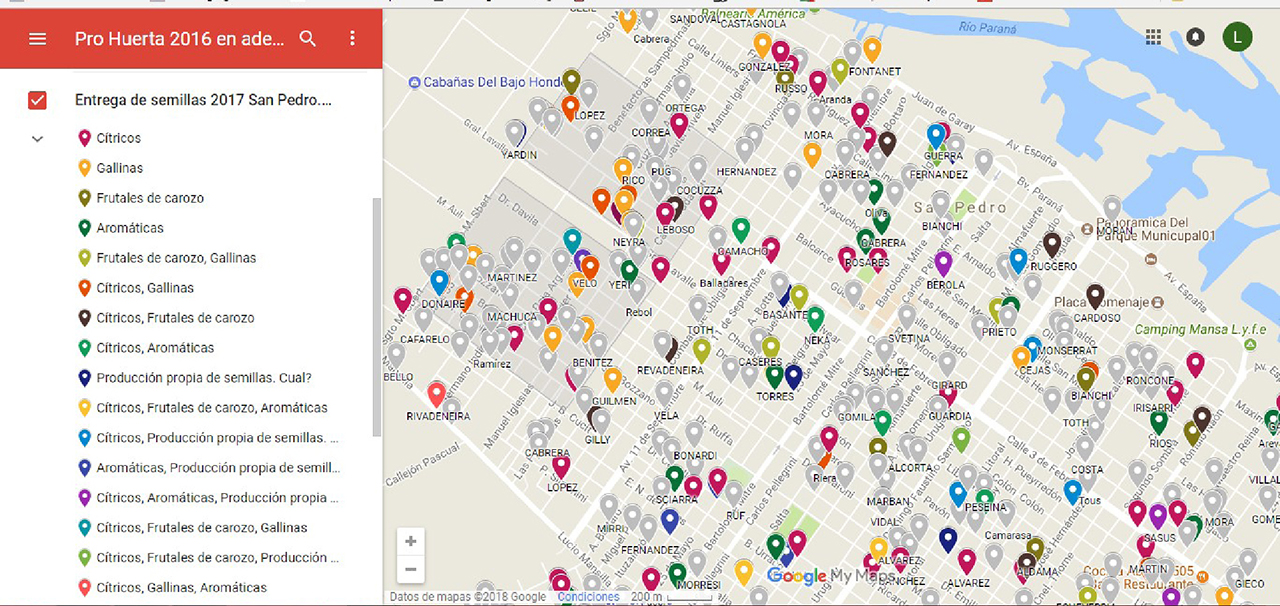This screenshot has height=606, width=1280.
Task: Click the Cabañas Del Bajo Hondo place marker
Action: pos(414,82)
